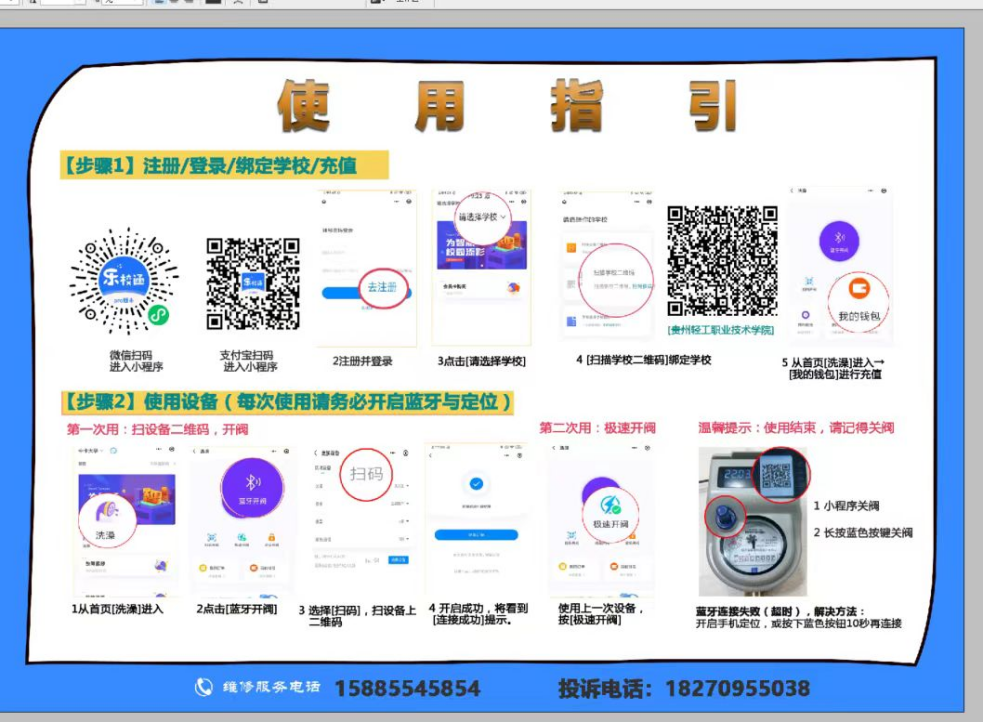The height and width of the screenshot is (722, 983).
Task: Click the circled 去注册 button in the screenshot
Action: 382,288
